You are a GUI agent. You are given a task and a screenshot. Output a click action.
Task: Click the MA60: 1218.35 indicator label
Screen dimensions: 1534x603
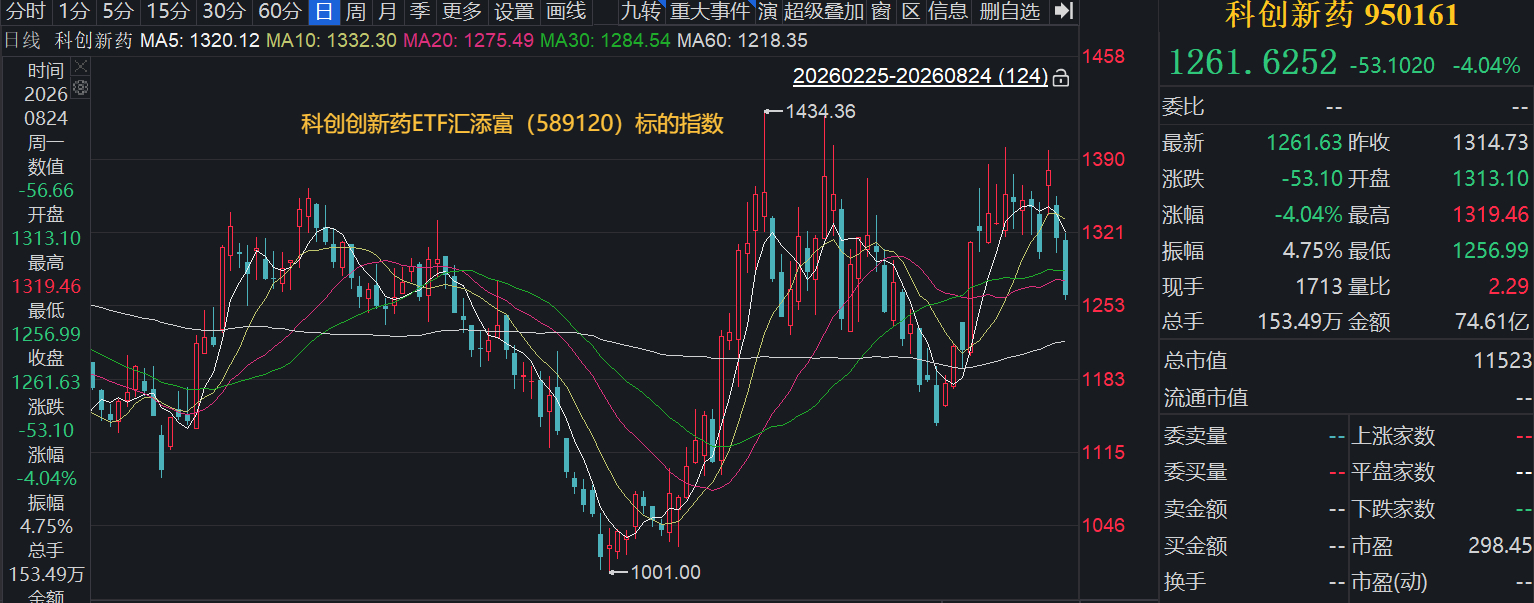[743, 41]
